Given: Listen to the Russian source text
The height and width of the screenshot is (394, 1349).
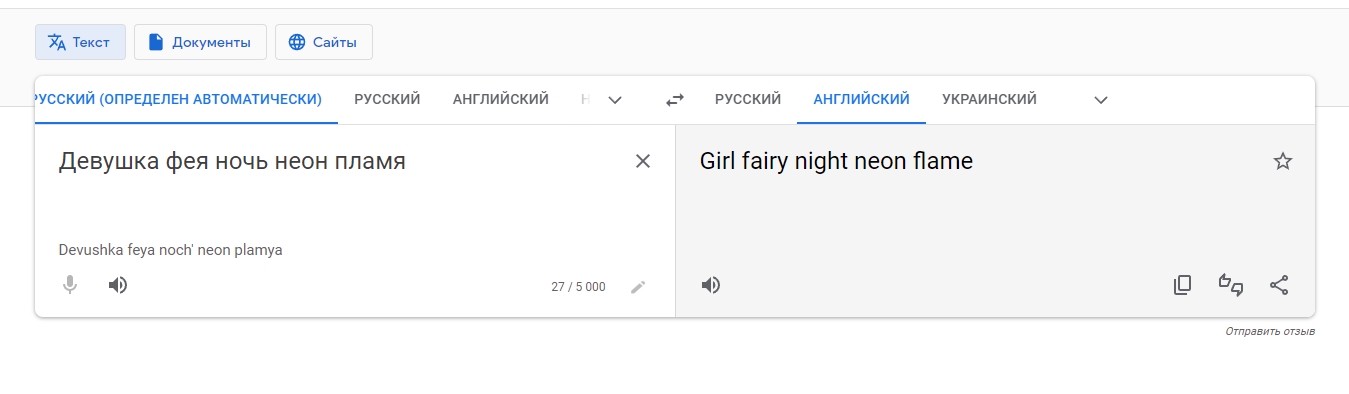Looking at the screenshot, I should [x=118, y=285].
